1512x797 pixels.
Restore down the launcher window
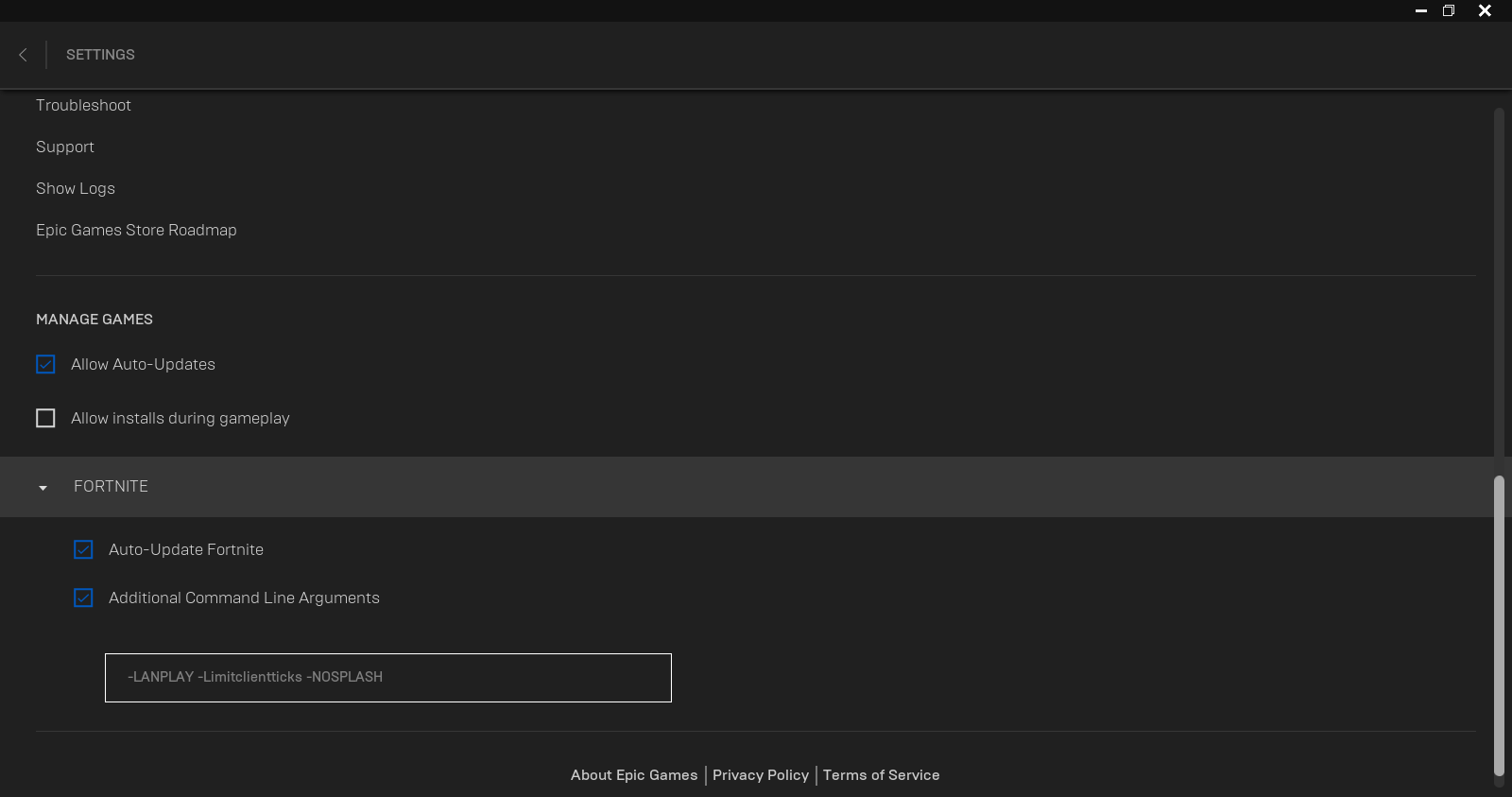click(x=1449, y=10)
